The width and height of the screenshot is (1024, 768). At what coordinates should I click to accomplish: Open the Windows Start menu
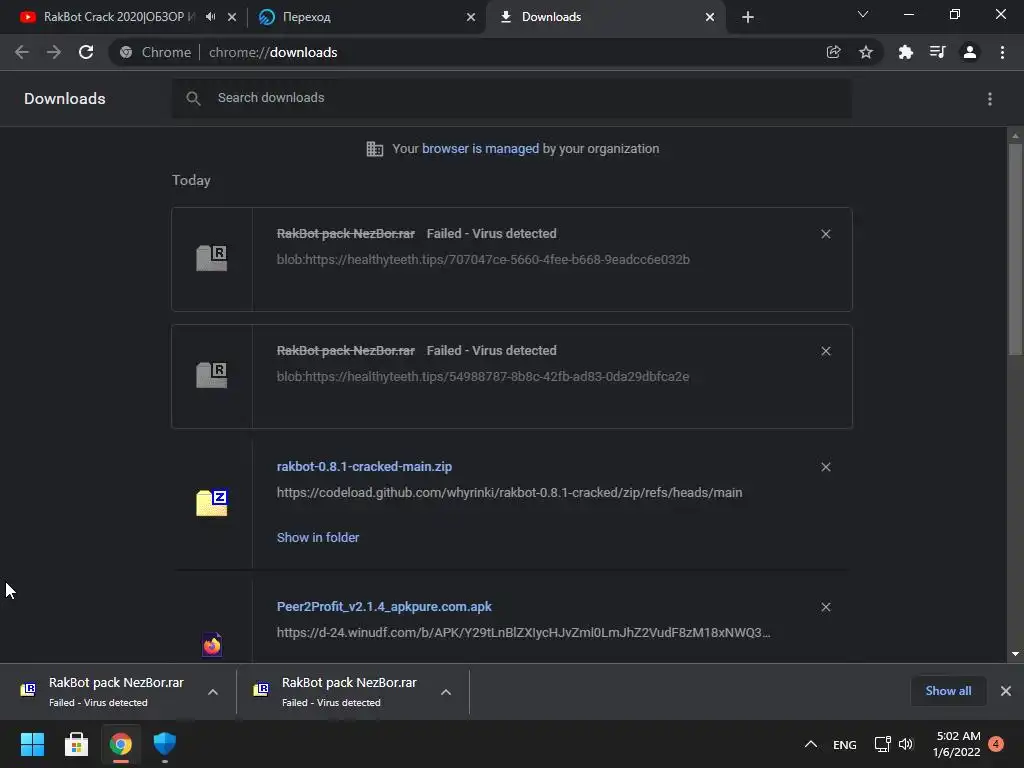coord(32,744)
